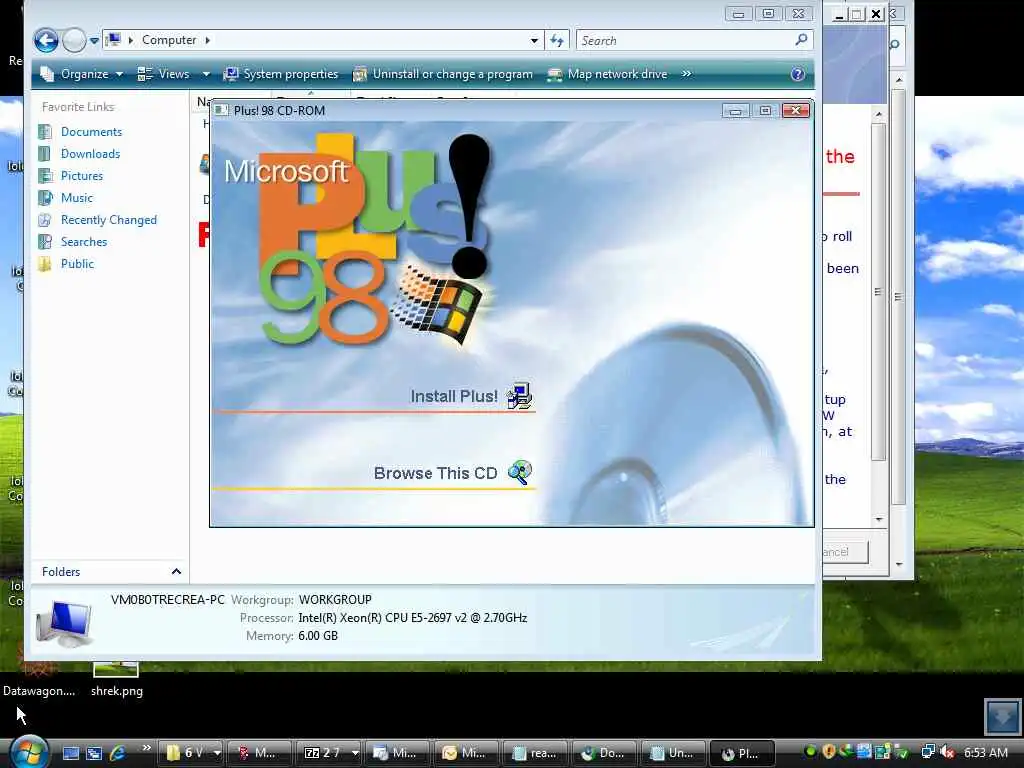Click the blue down-arrow gadget on the desktop
1024x768 pixels.
pyautogui.click(x=1002, y=716)
